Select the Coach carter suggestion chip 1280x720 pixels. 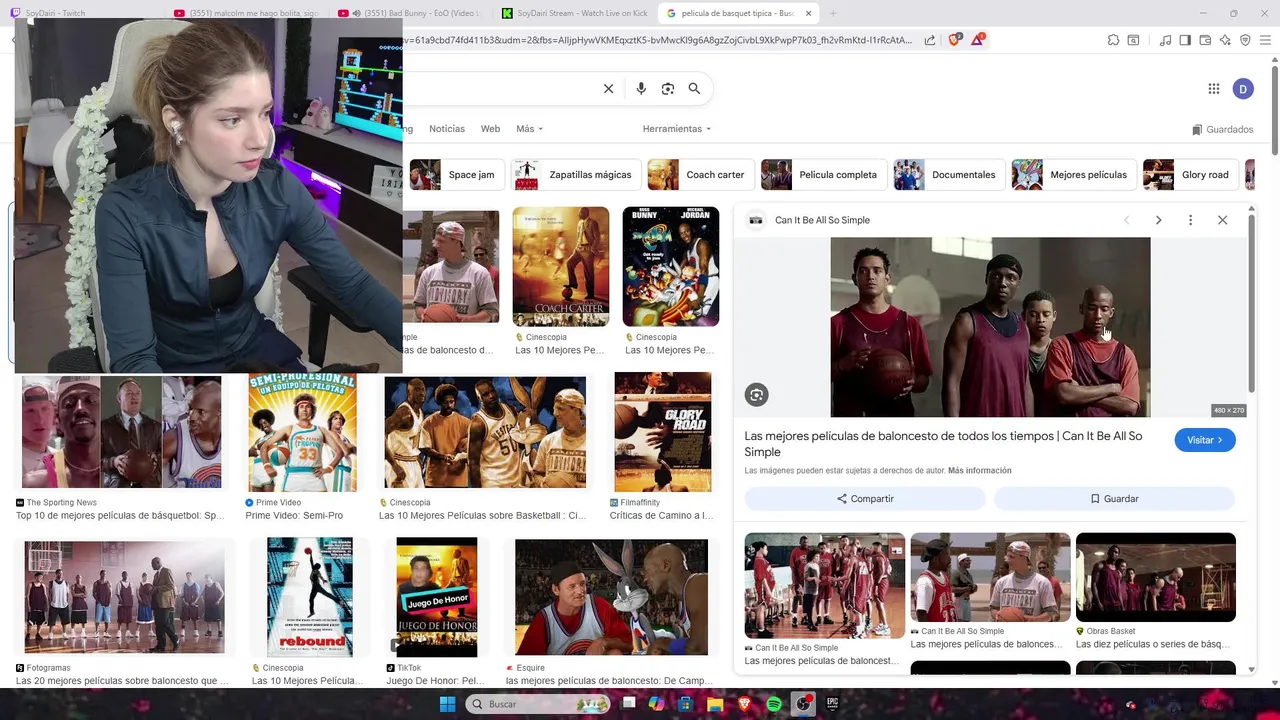click(x=700, y=175)
